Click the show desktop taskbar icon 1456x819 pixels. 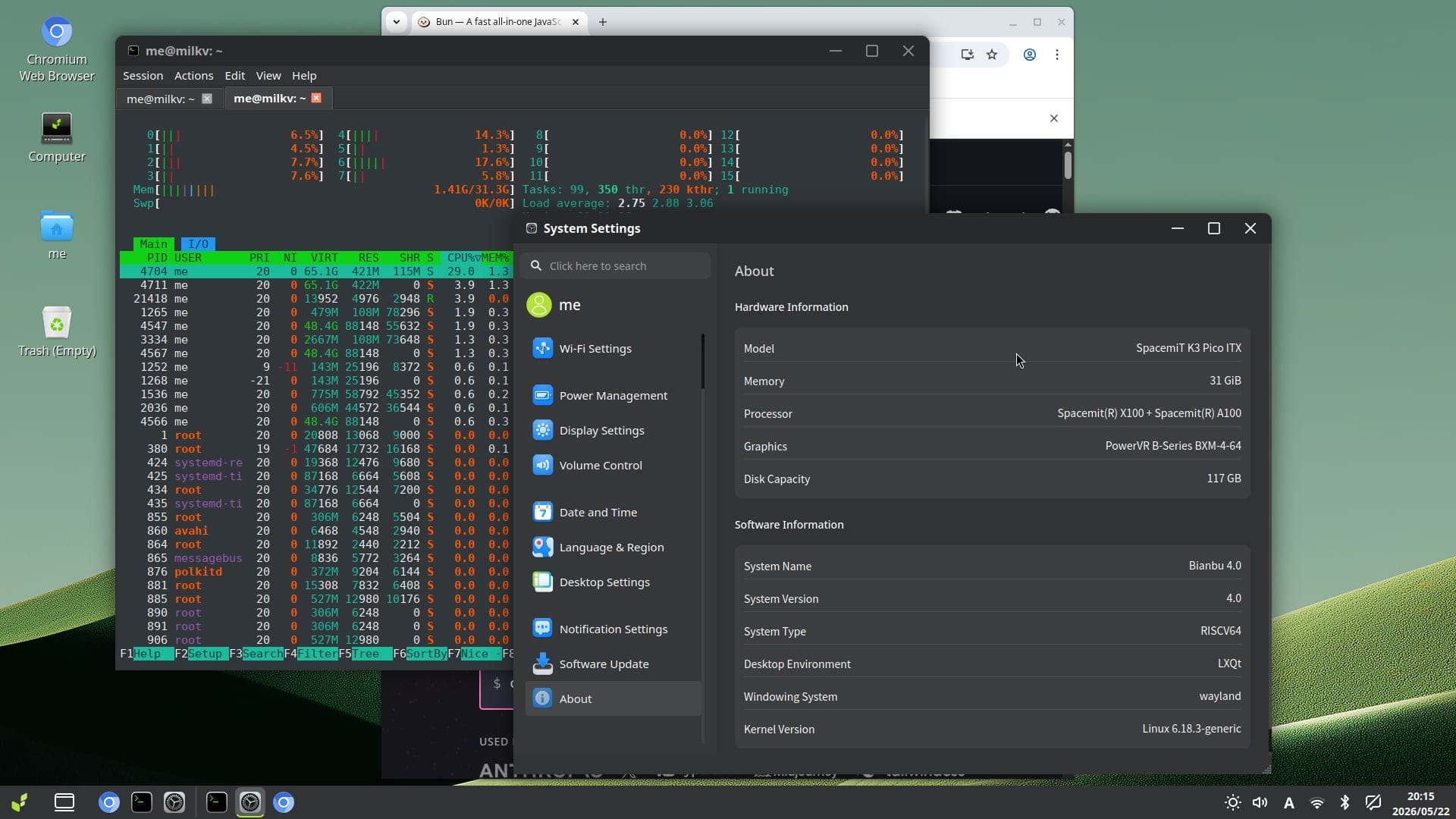(64, 802)
